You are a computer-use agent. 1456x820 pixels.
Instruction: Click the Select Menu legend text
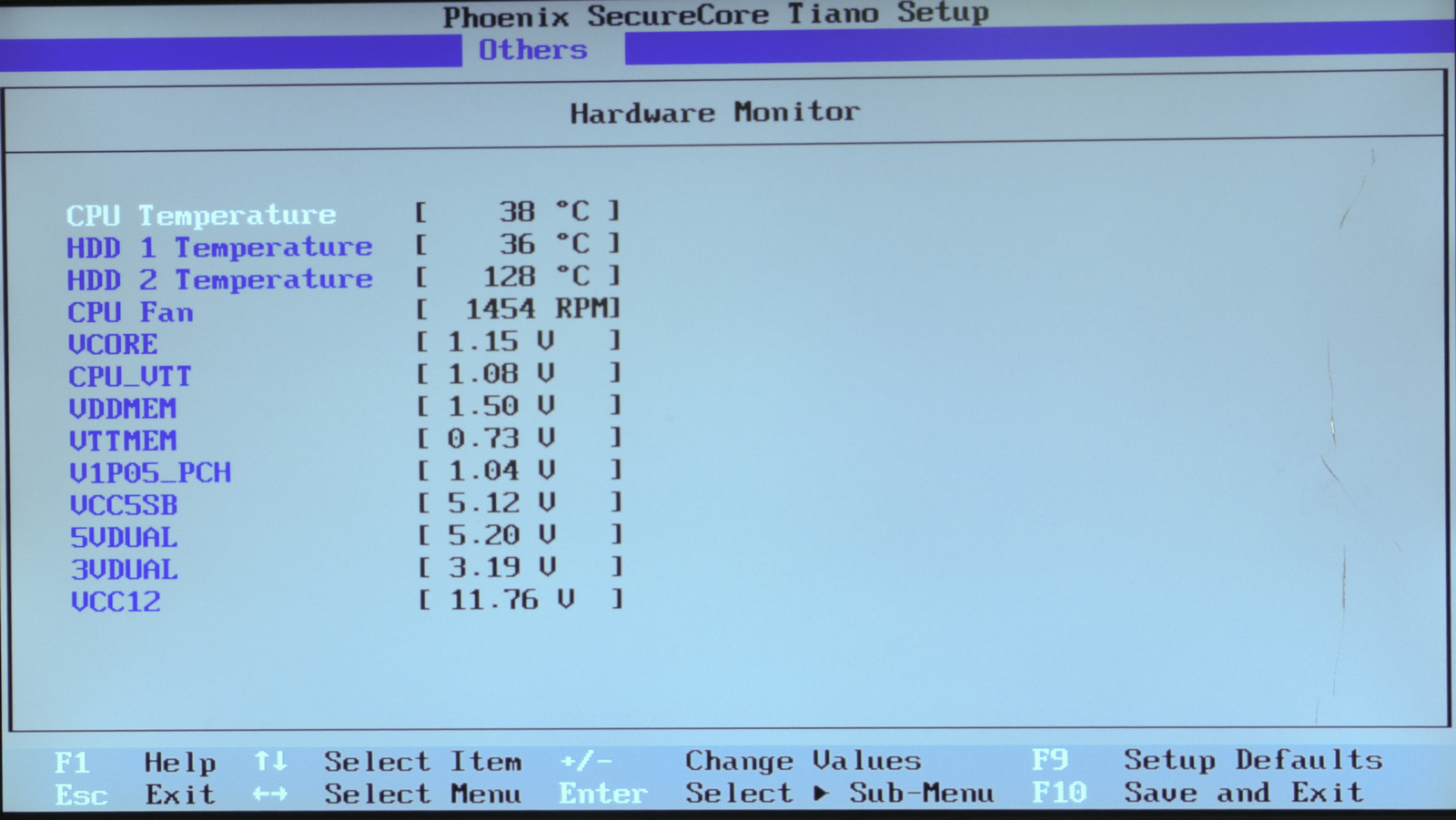tap(423, 795)
